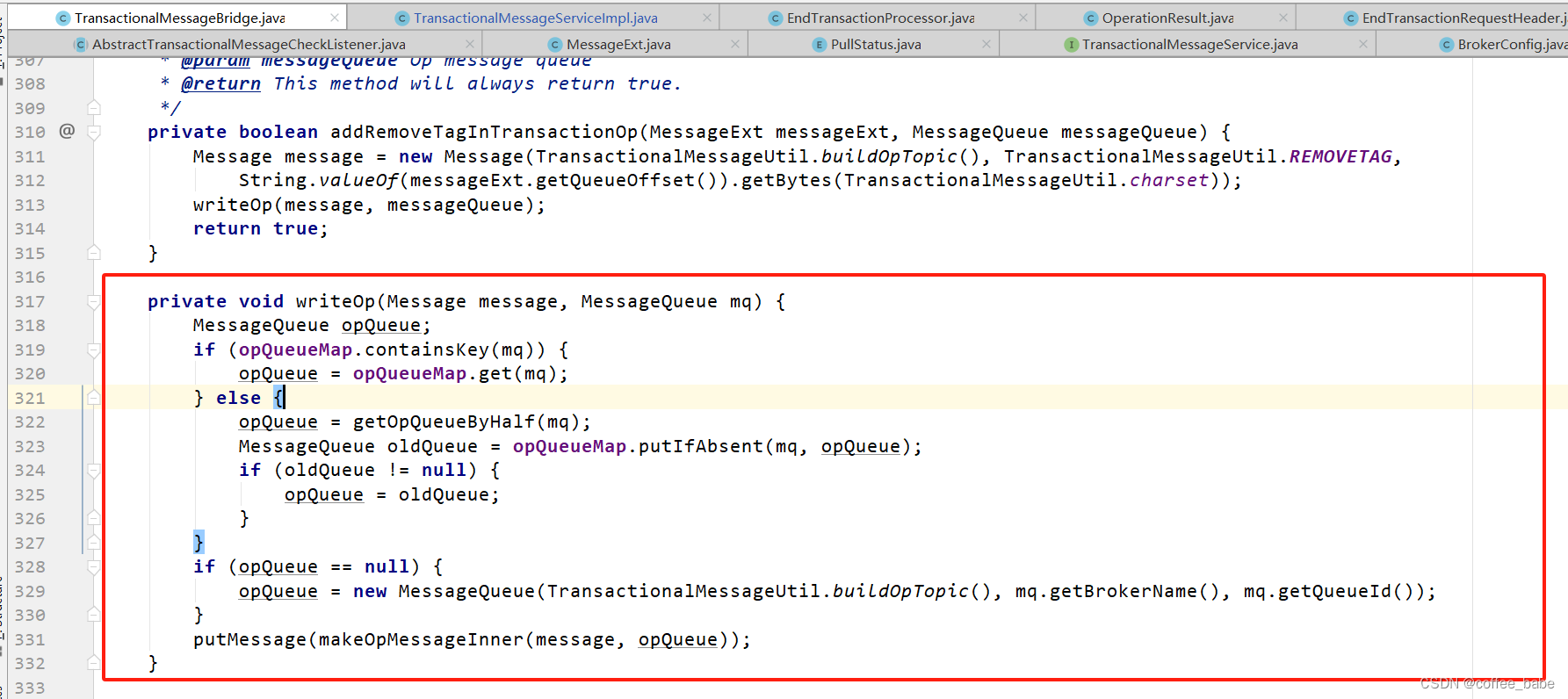The image size is (1568, 699).
Task: Collapse the else block fold at line 321
Action: pos(94,398)
